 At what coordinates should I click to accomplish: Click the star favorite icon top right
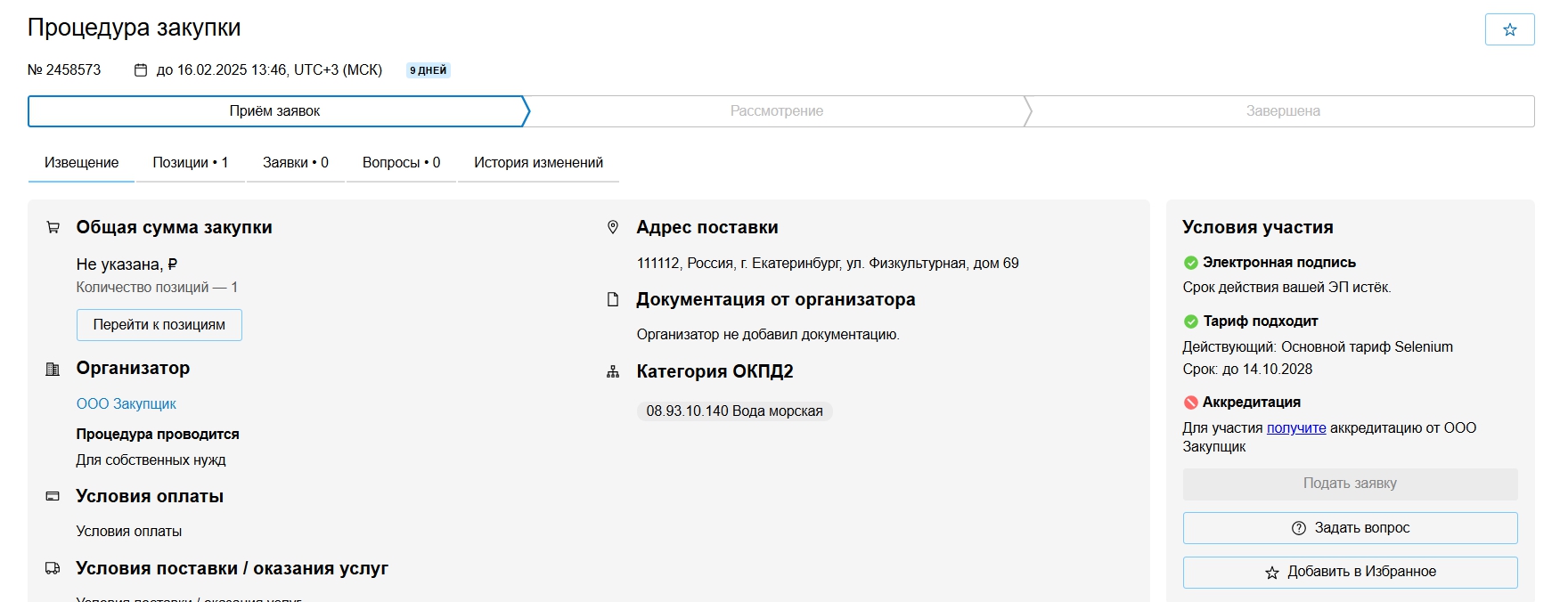[x=1509, y=29]
